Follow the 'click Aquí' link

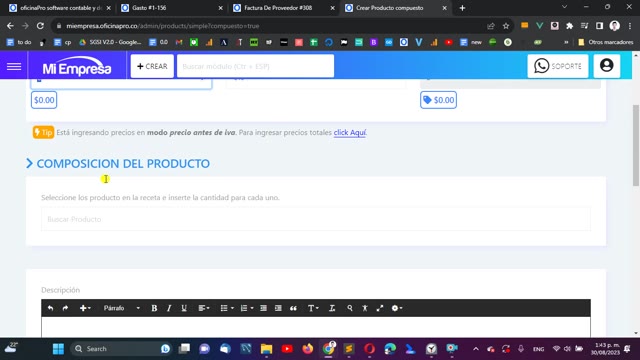pyautogui.click(x=350, y=133)
